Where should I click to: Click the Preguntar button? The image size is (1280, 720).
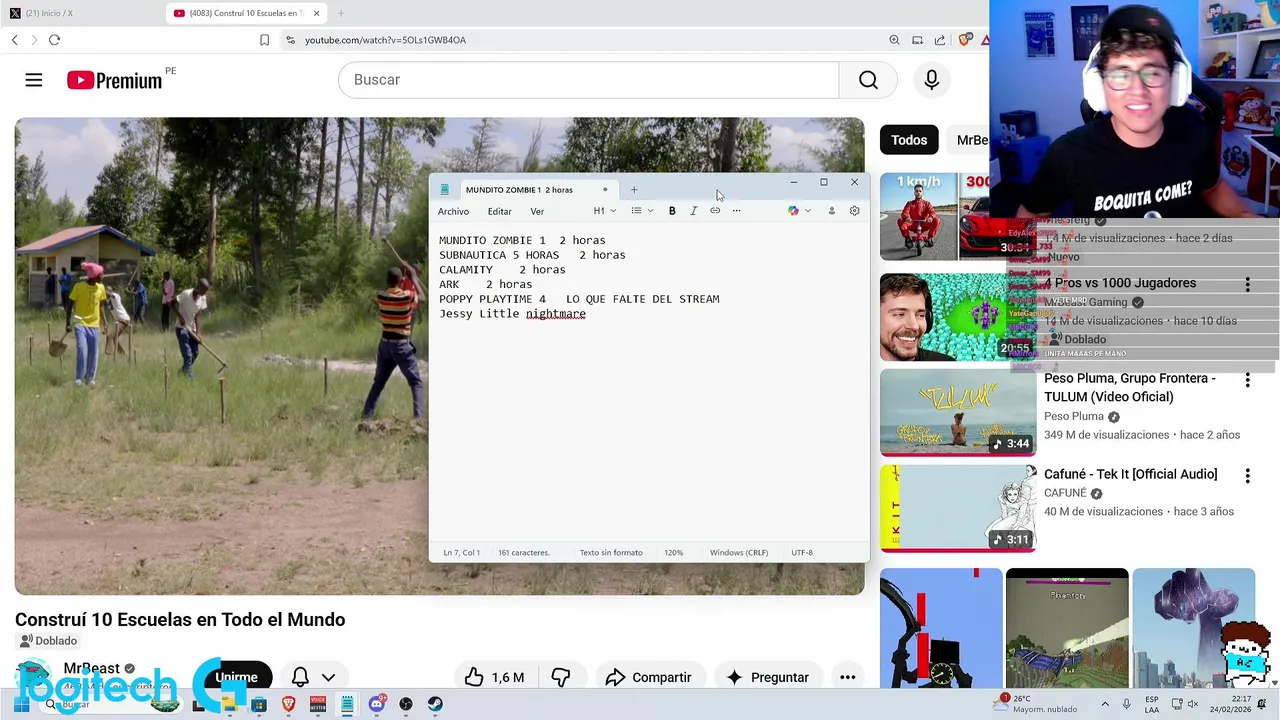pyautogui.click(x=768, y=677)
